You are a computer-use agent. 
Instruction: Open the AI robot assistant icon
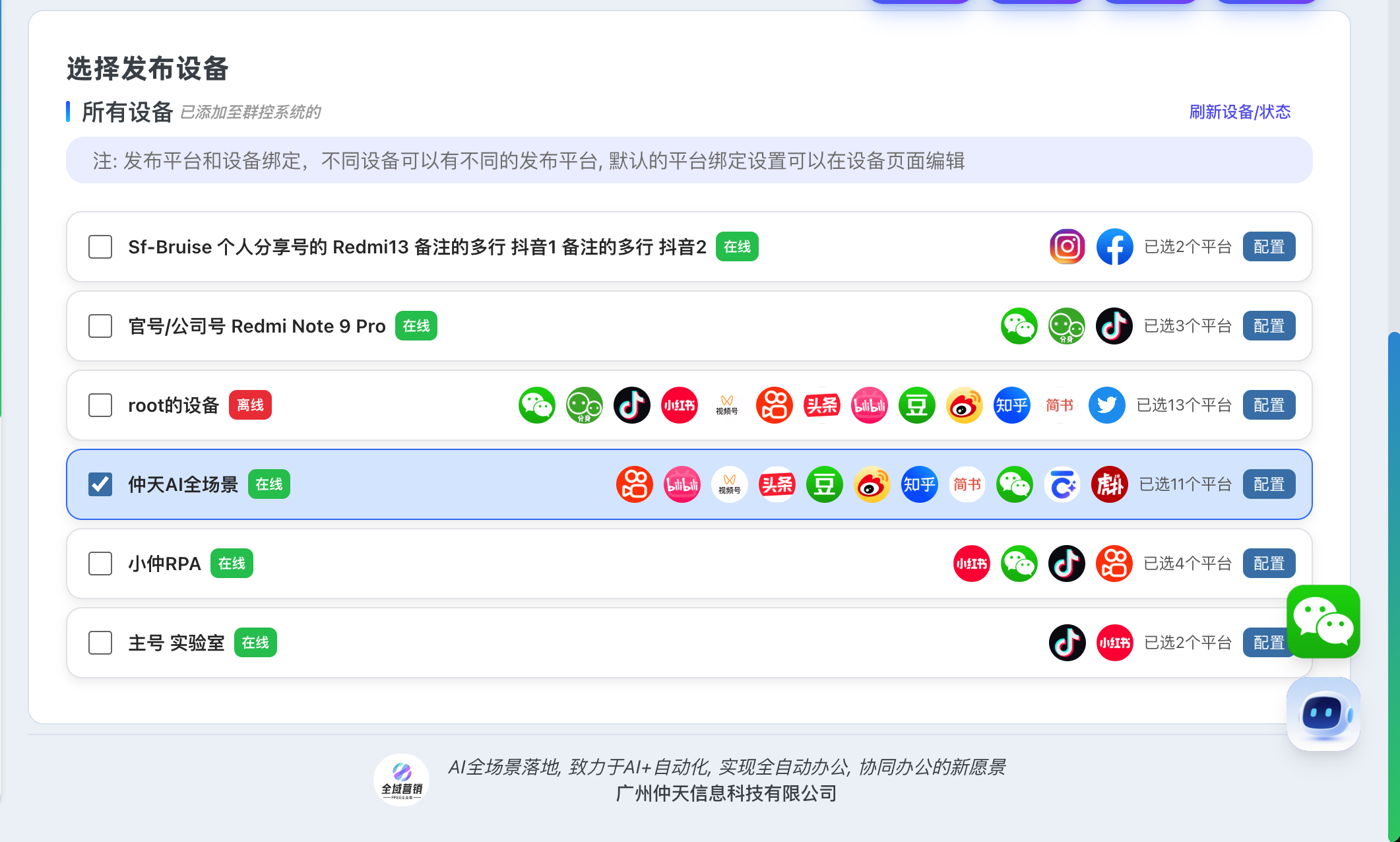[x=1323, y=714]
